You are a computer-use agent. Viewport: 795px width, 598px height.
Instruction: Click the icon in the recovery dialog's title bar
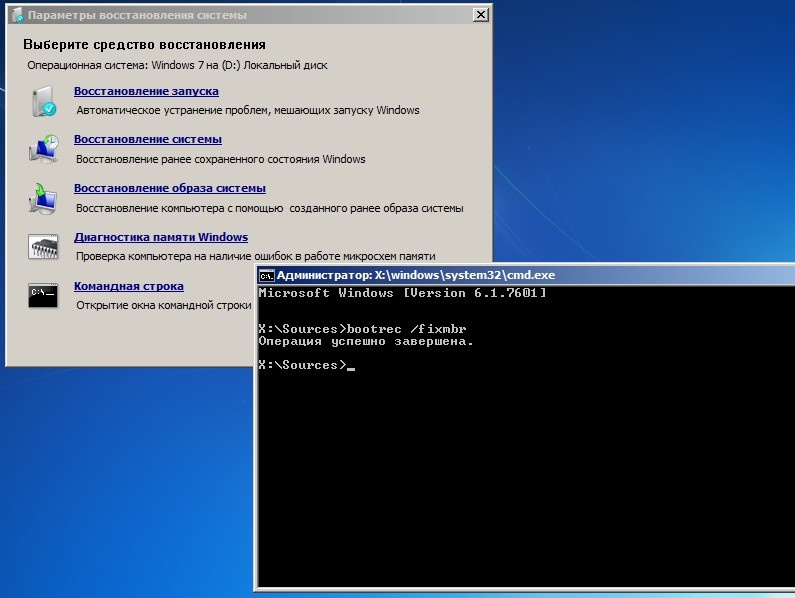click(x=15, y=15)
